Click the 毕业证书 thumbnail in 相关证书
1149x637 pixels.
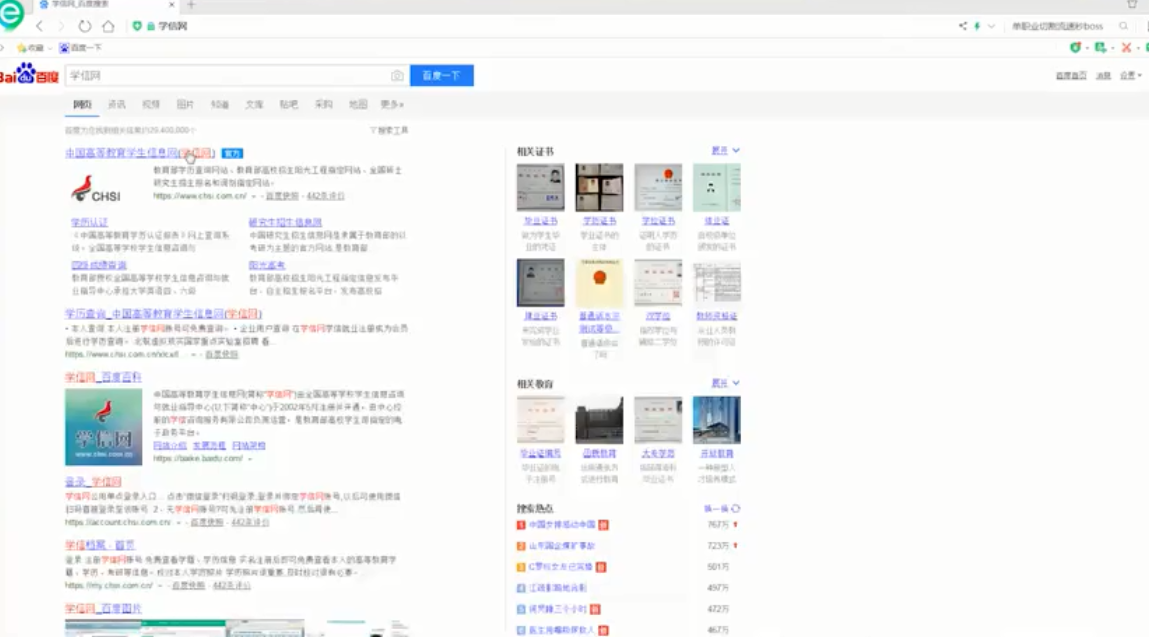click(540, 188)
